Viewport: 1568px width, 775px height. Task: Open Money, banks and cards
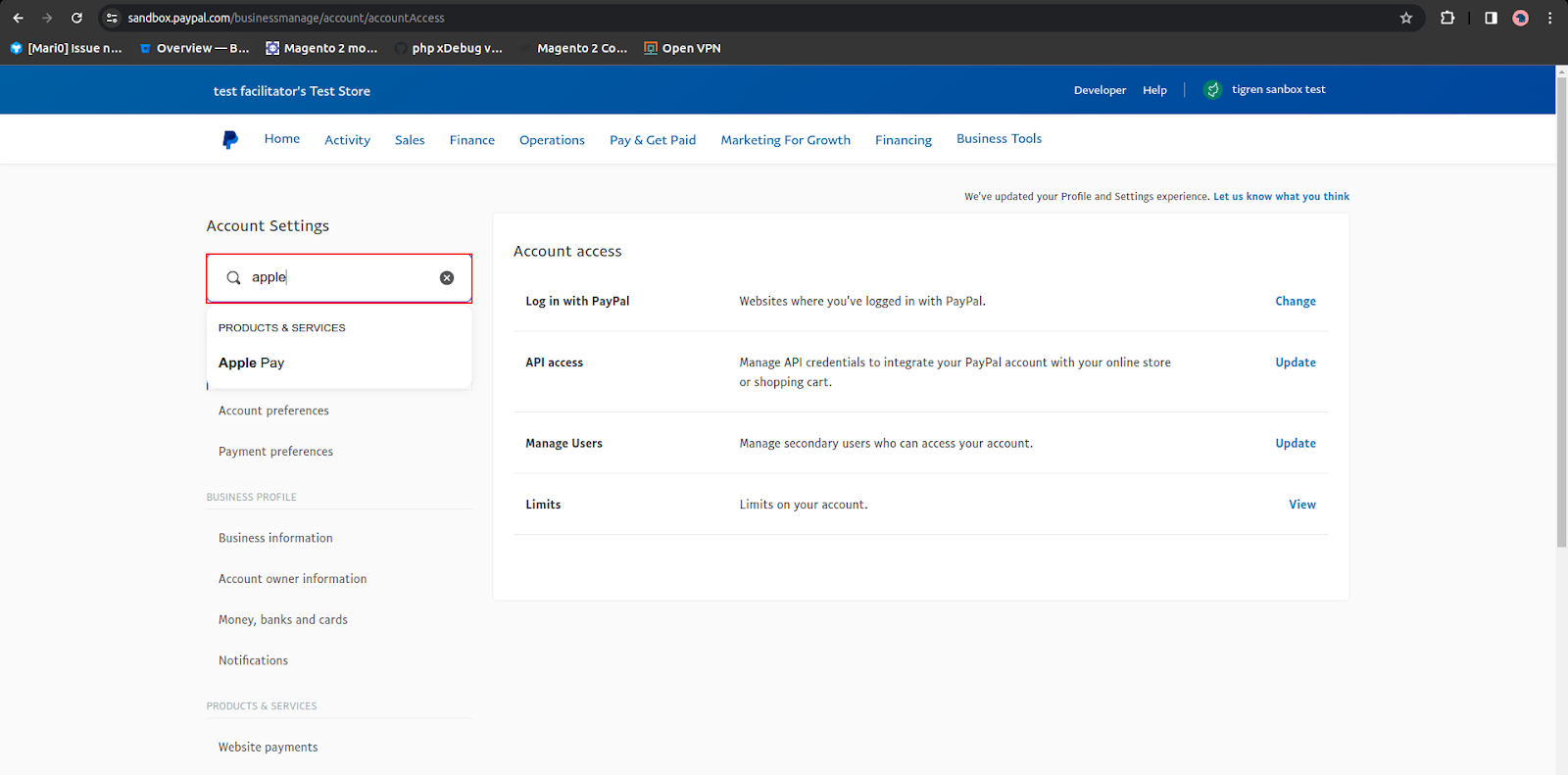pyautogui.click(x=282, y=620)
